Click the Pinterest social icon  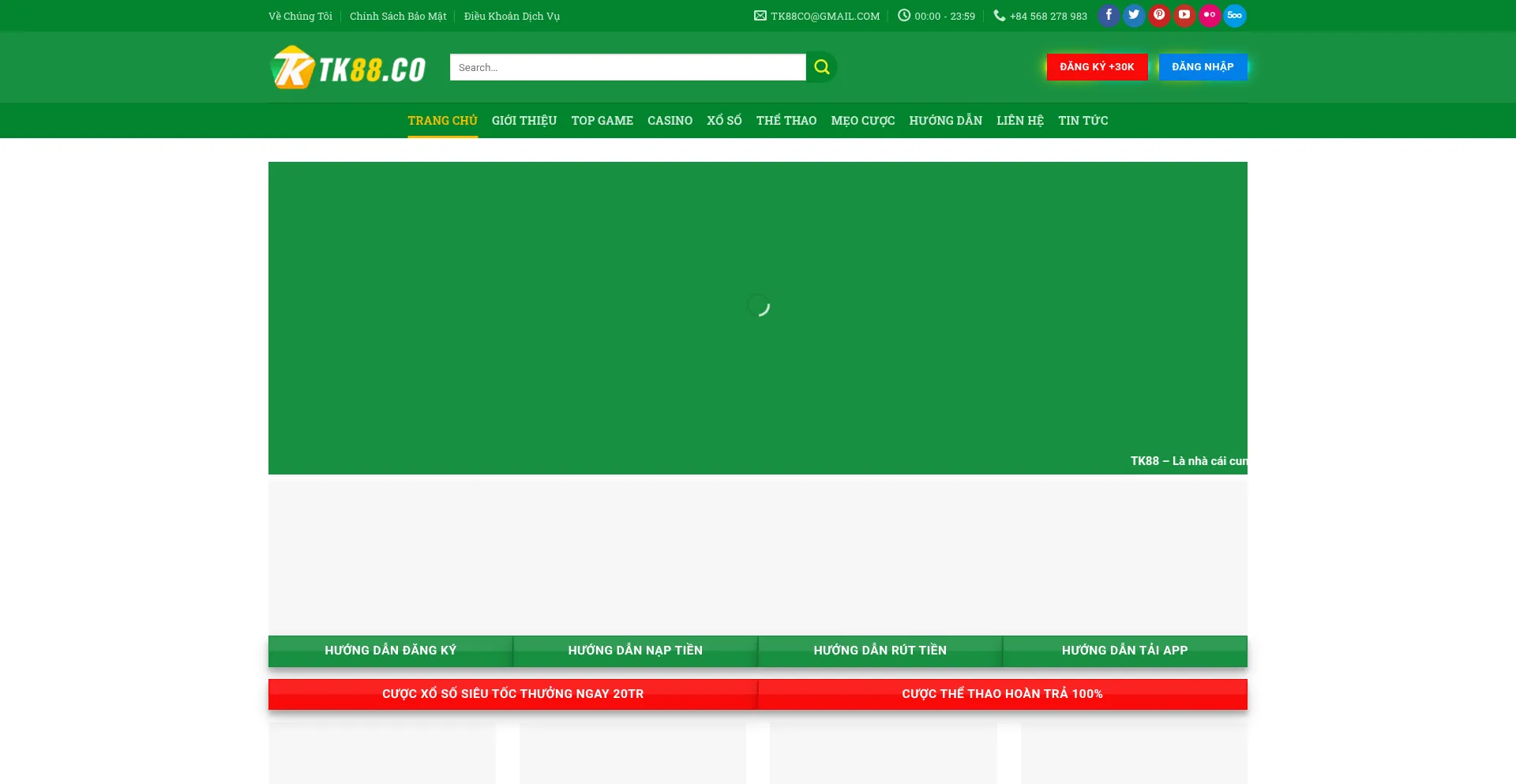point(1159,16)
